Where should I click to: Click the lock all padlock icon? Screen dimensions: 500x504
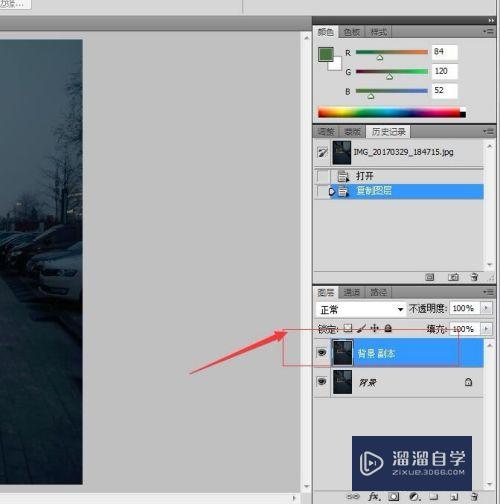388,328
